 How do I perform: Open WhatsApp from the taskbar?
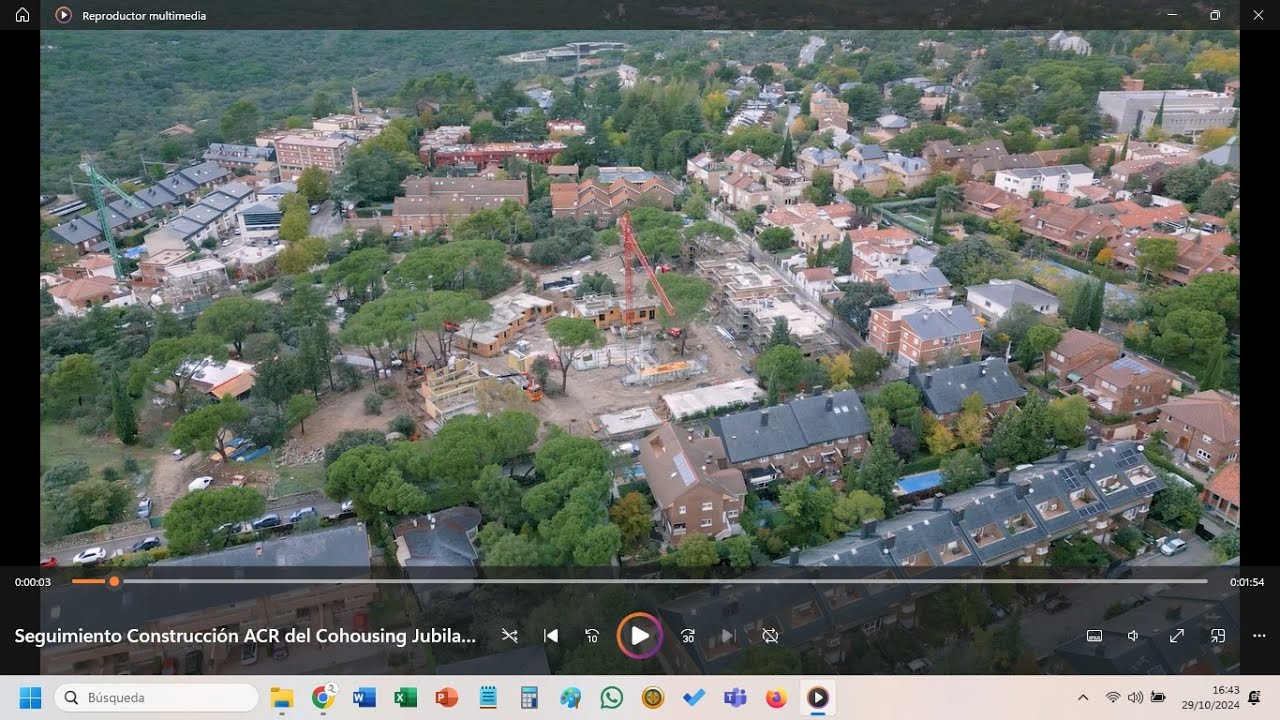coord(612,697)
